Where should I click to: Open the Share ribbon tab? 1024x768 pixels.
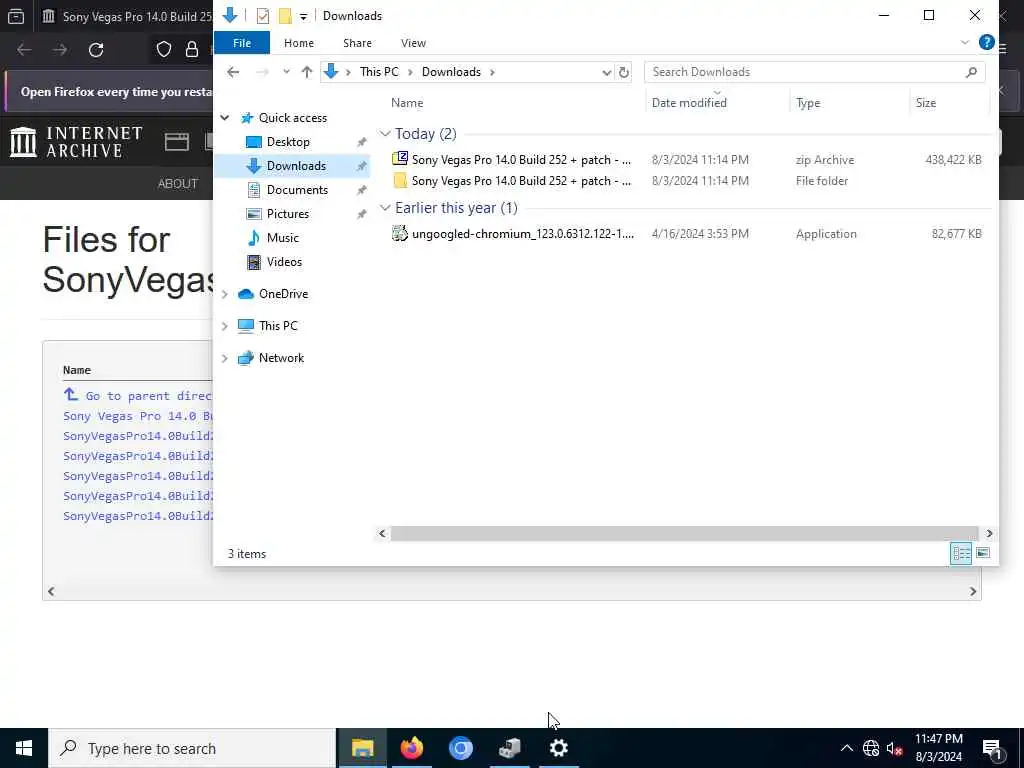point(357,43)
